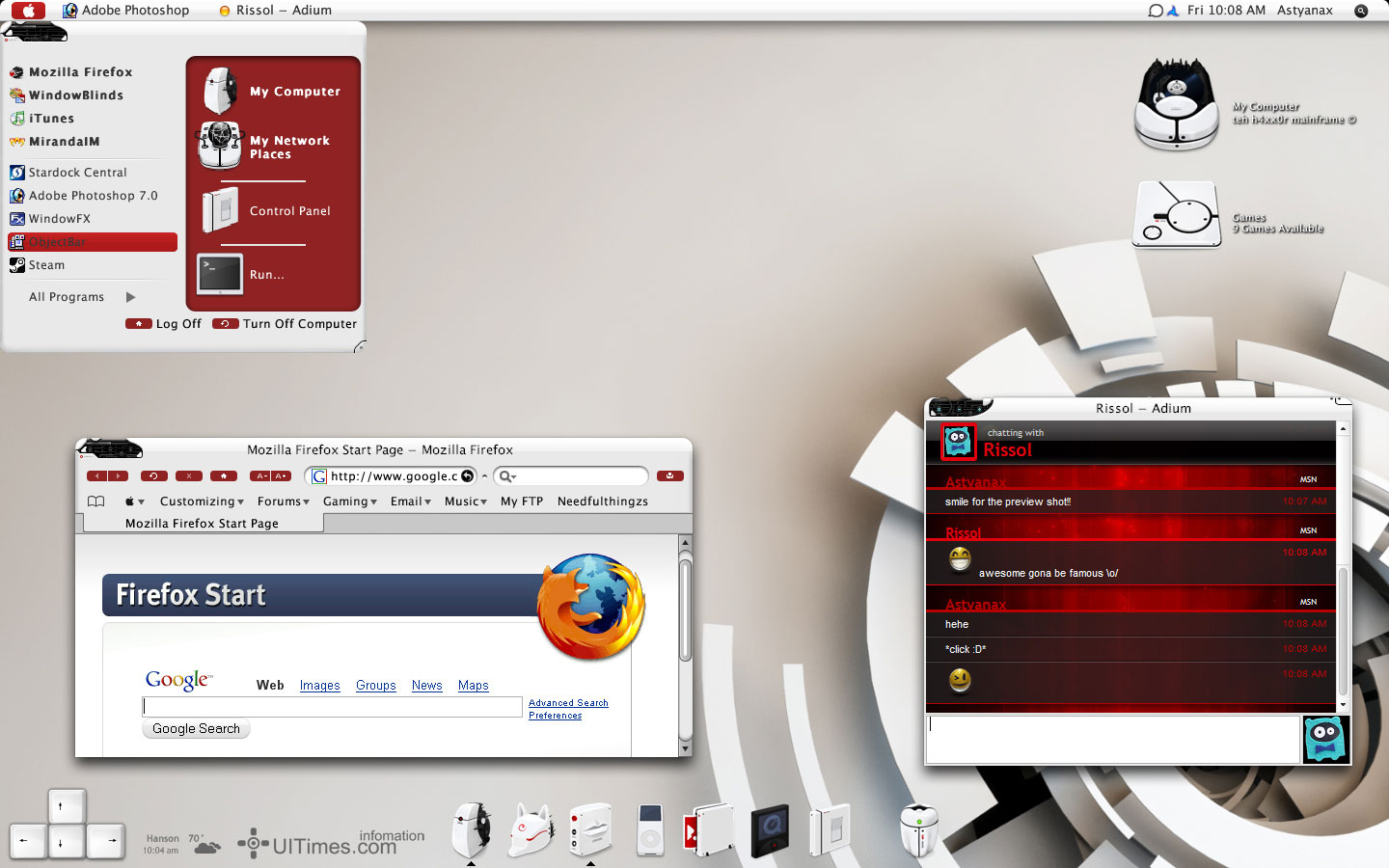The width and height of the screenshot is (1389, 868).
Task: Select highlighted ObjectBar entry
Action: (x=93, y=242)
